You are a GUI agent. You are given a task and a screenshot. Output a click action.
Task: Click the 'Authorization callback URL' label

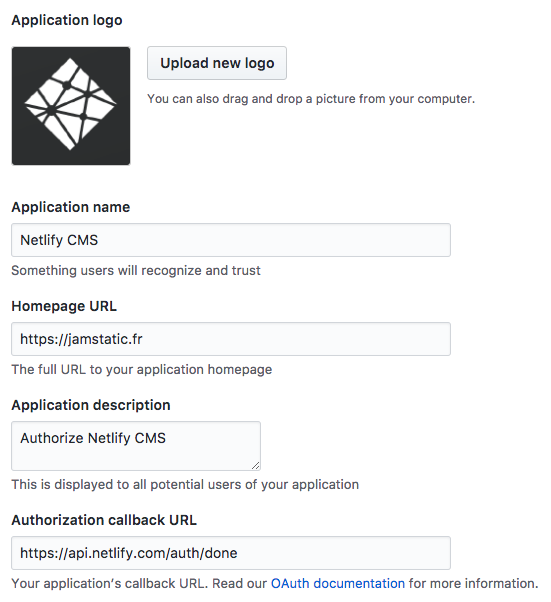(104, 520)
